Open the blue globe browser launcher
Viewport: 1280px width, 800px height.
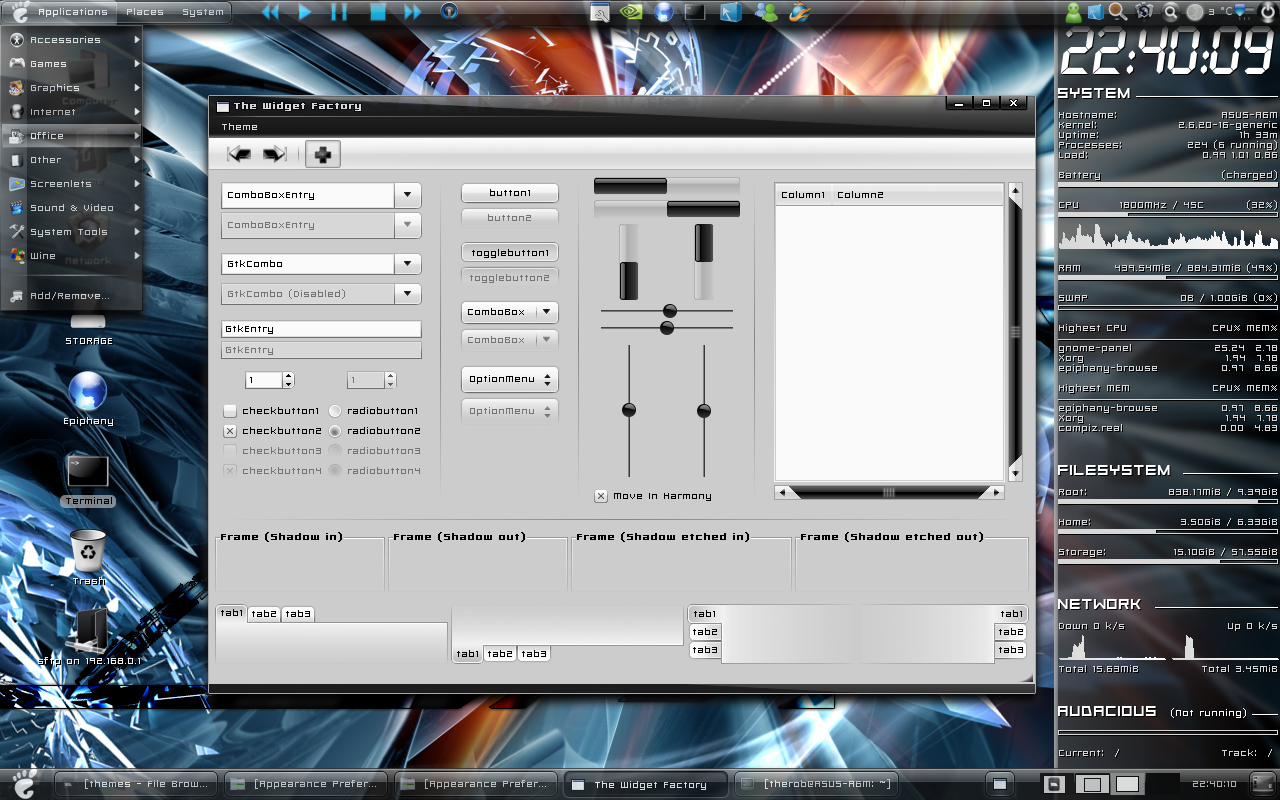pyautogui.click(x=664, y=12)
